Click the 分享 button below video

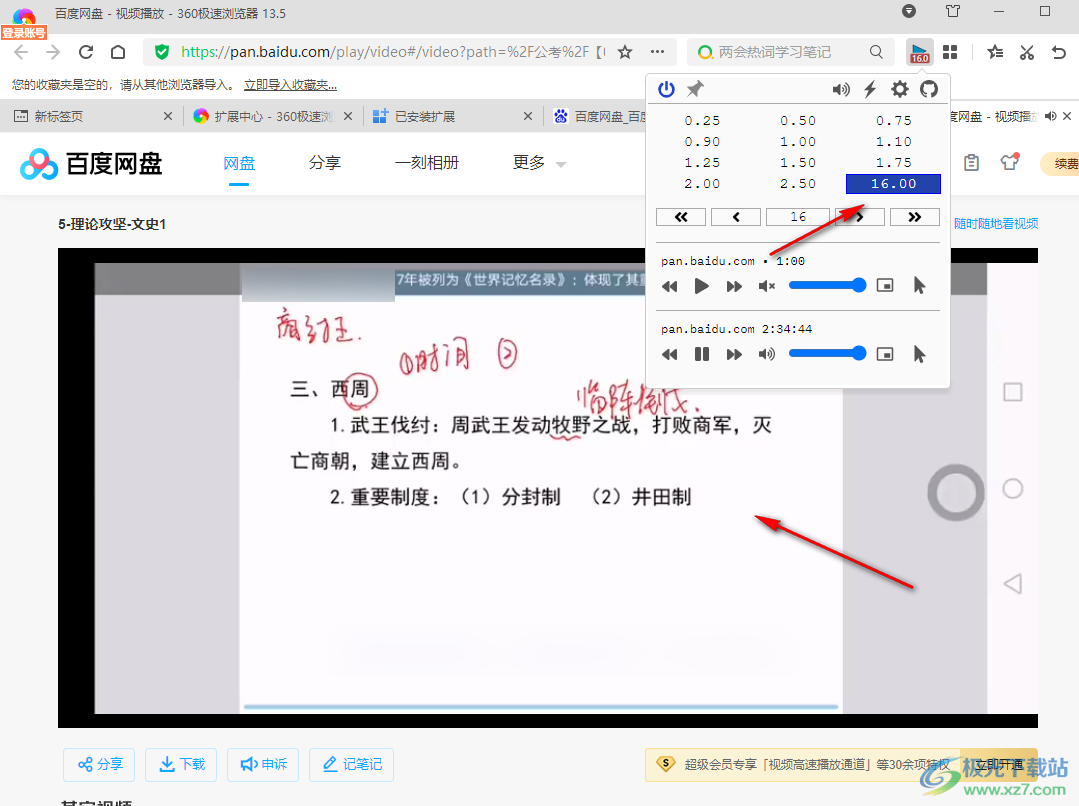[x=100, y=765]
